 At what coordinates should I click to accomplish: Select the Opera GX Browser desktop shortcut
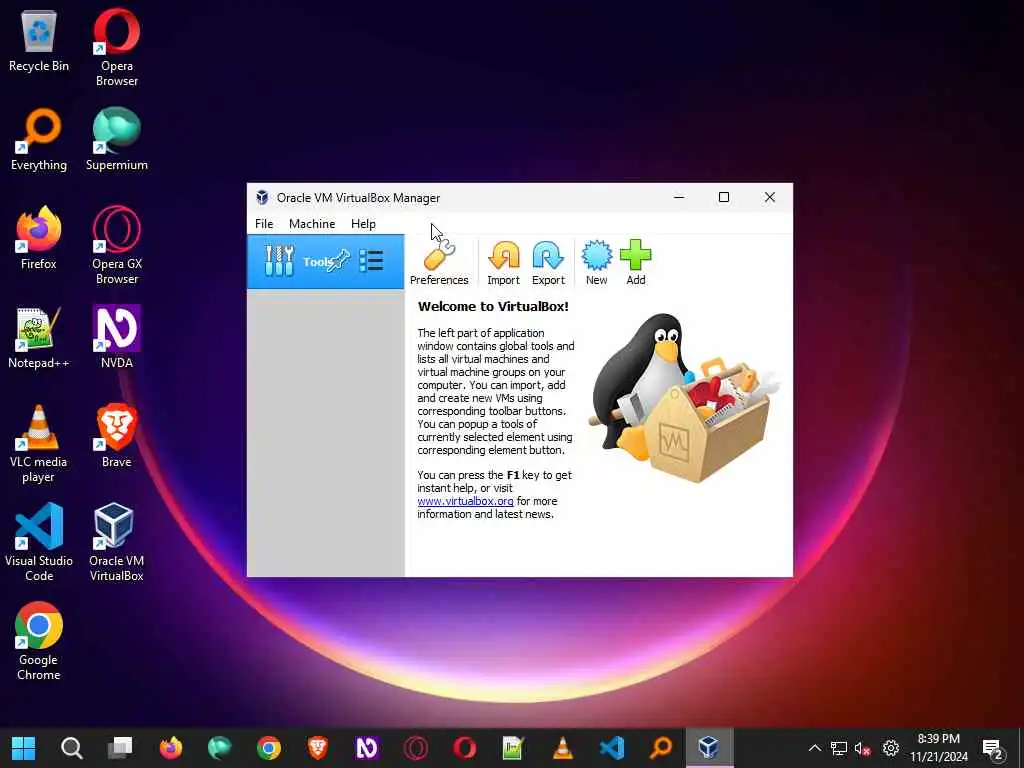pos(117,246)
